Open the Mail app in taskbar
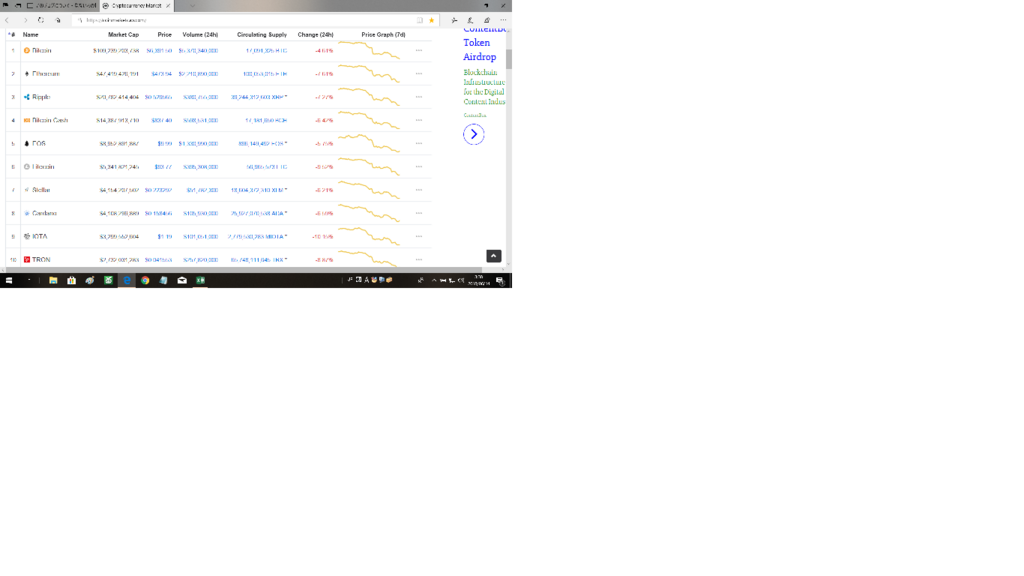This screenshot has width=1024, height=576. point(182,280)
